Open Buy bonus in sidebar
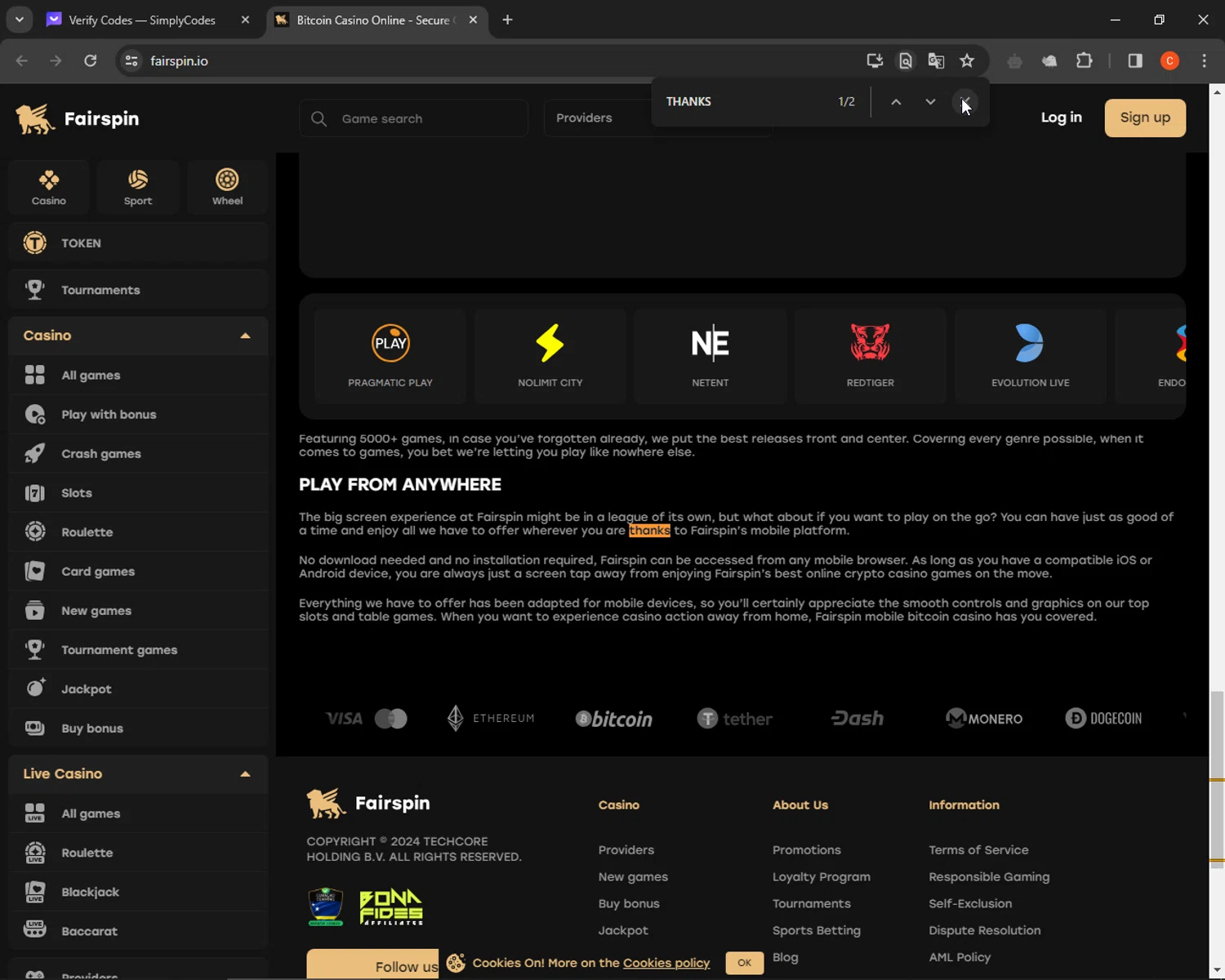Screen dimensions: 1225x980 [138, 728]
